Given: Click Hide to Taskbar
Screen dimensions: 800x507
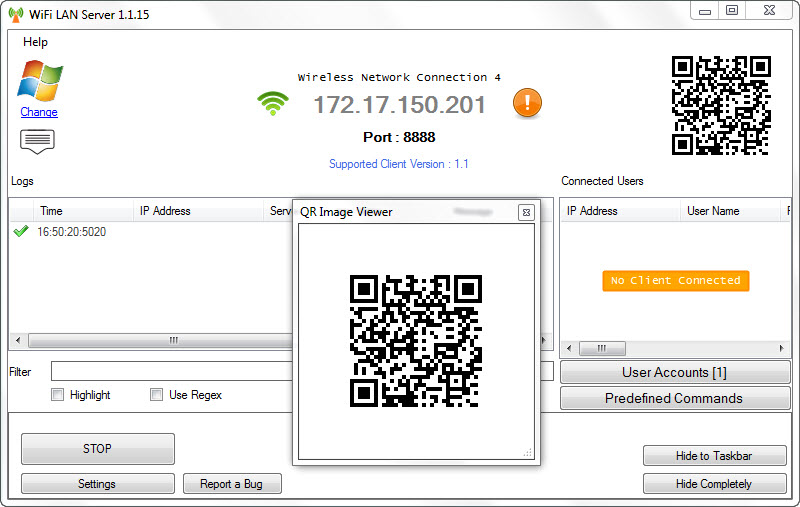Looking at the screenshot, I should (714, 455).
